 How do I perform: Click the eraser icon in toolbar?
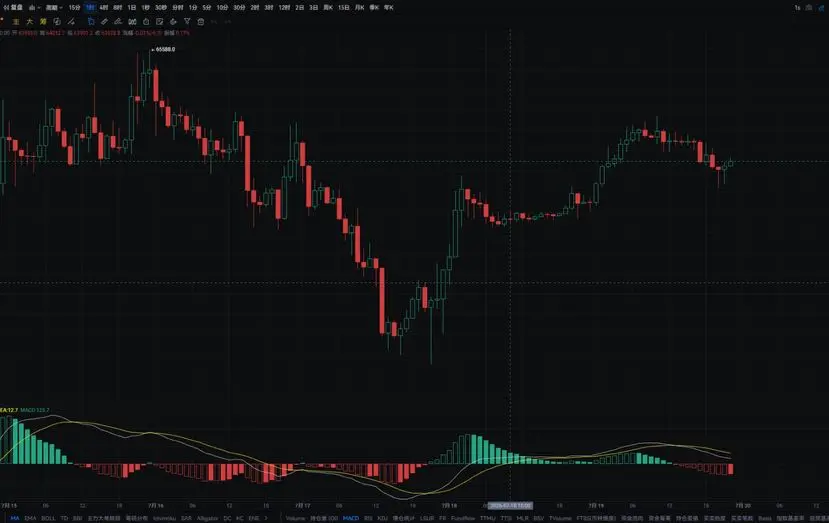[173, 22]
